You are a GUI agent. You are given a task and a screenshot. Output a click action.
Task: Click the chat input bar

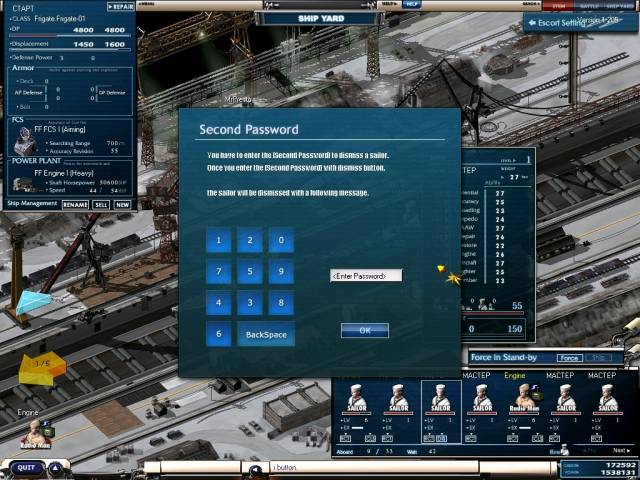click(x=373, y=467)
